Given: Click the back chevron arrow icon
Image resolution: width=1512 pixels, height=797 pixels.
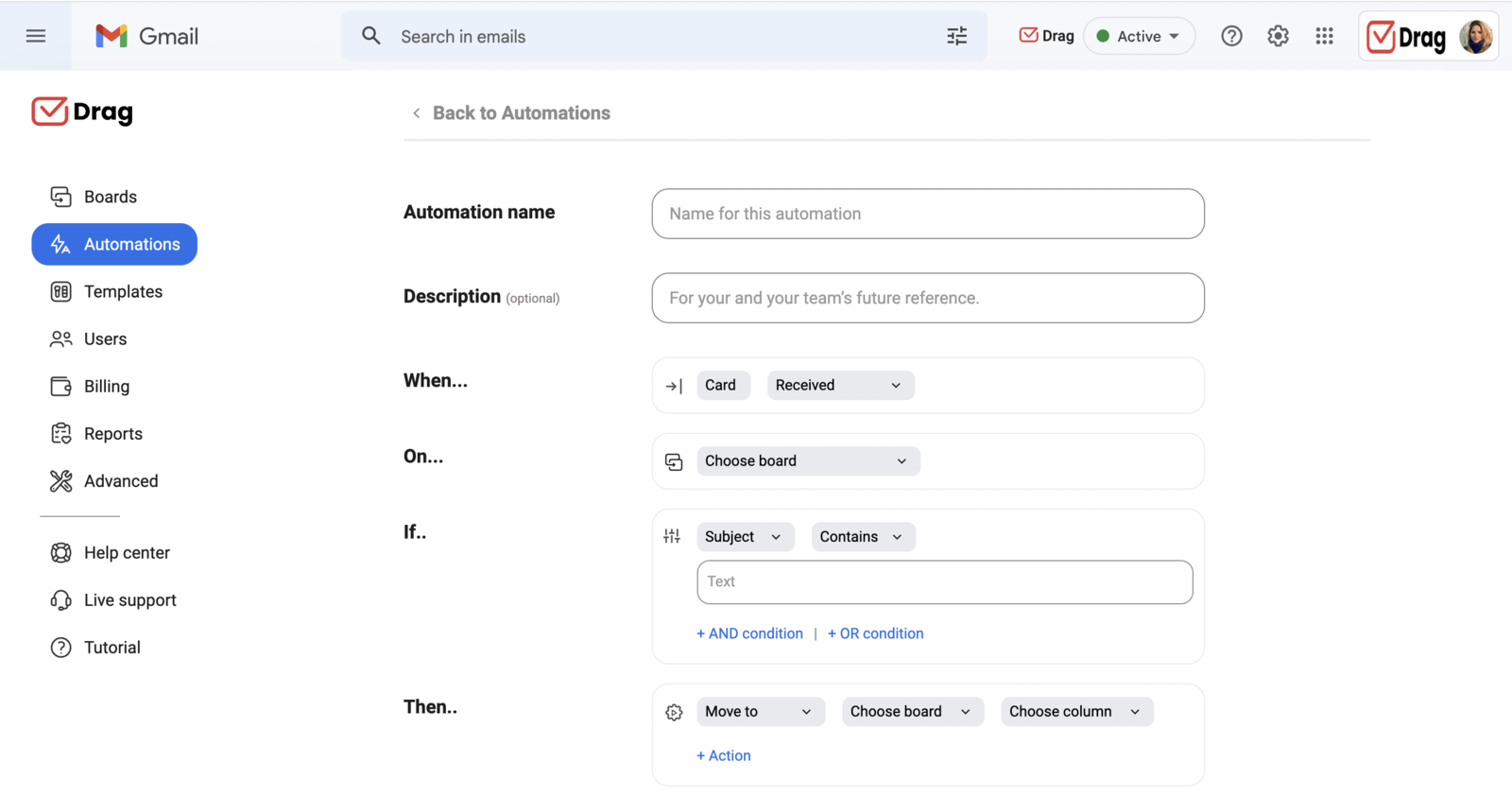Looking at the screenshot, I should (x=417, y=113).
